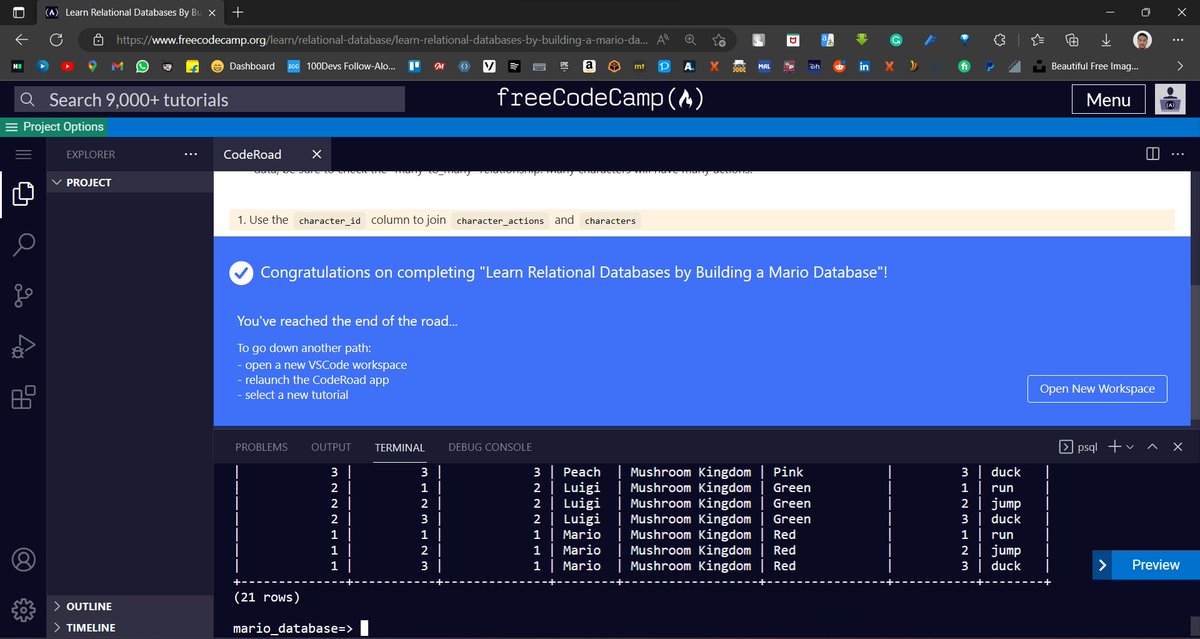The image size is (1200, 639).
Task: Go back to the previous page
Action: coord(20,39)
